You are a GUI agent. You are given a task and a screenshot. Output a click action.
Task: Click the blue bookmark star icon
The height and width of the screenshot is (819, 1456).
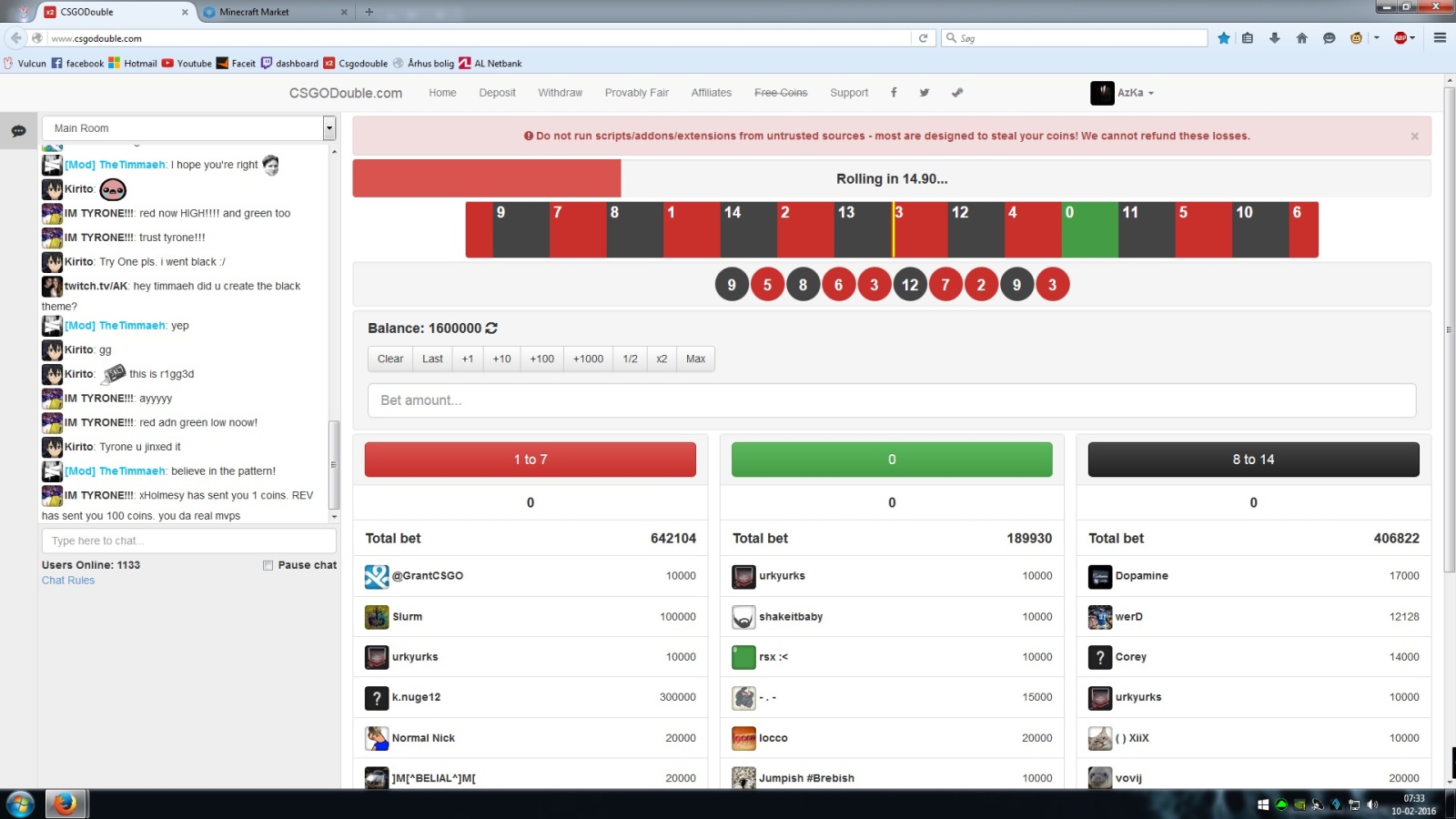1224,38
